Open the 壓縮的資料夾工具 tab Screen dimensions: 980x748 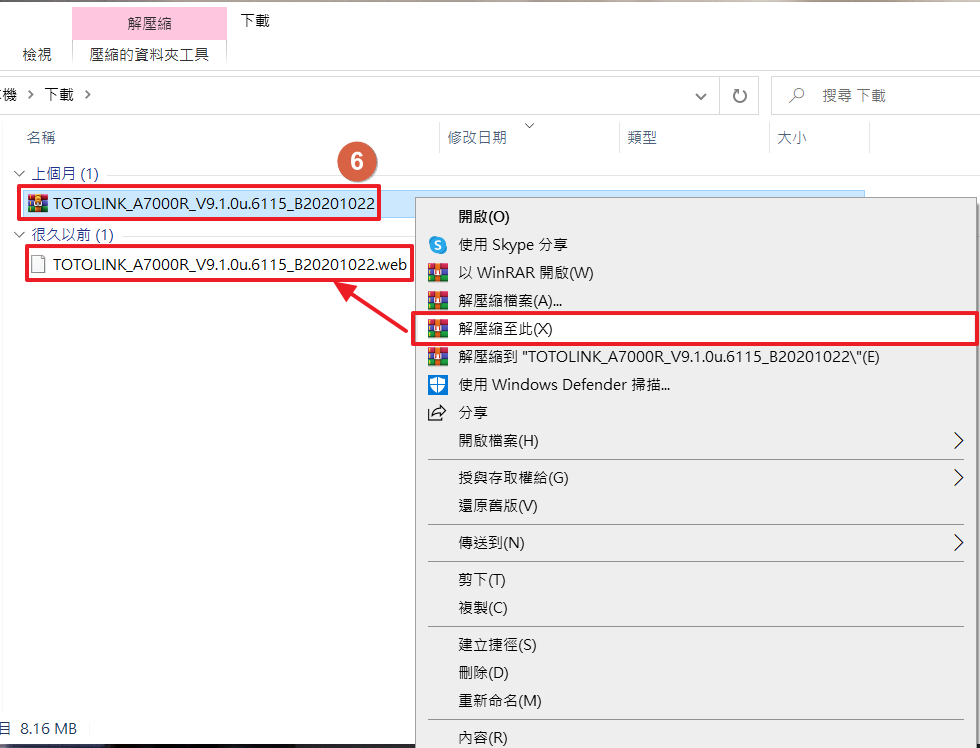[149, 55]
